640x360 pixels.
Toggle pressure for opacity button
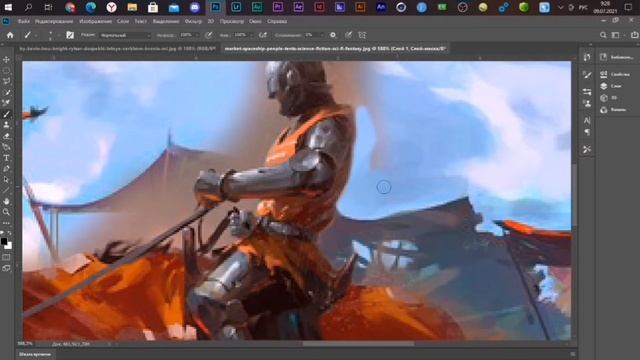tap(209, 35)
